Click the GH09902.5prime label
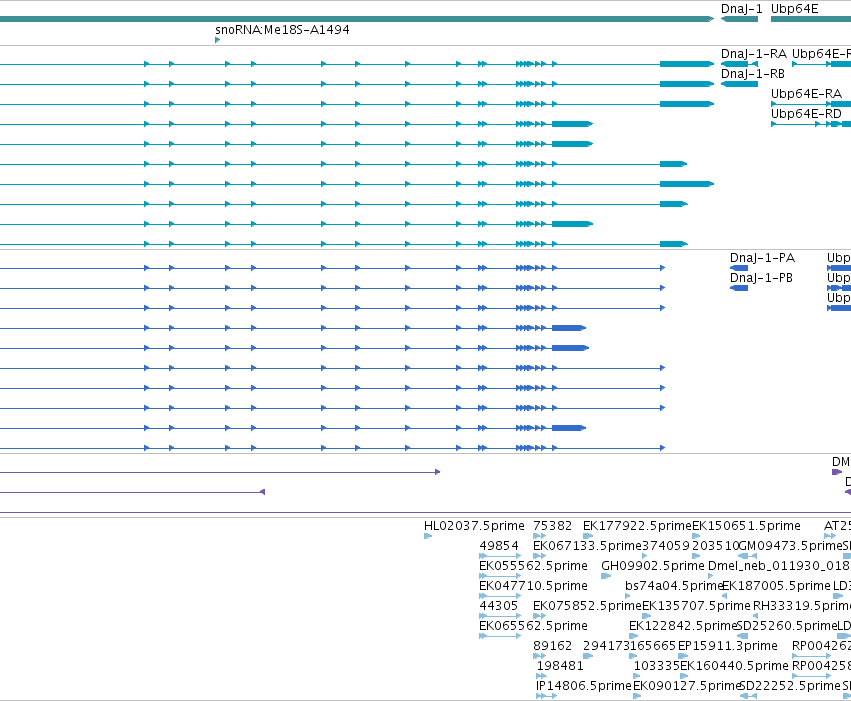Screen dimensions: 851x701 pos(653,566)
